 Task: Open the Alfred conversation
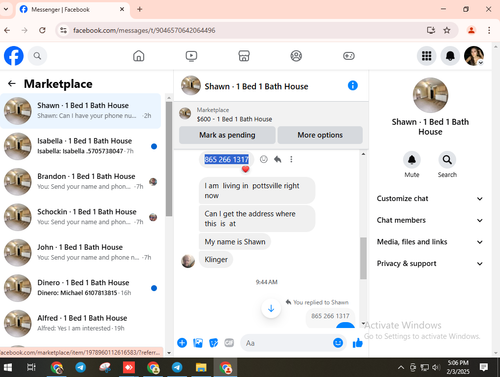(x=81, y=323)
